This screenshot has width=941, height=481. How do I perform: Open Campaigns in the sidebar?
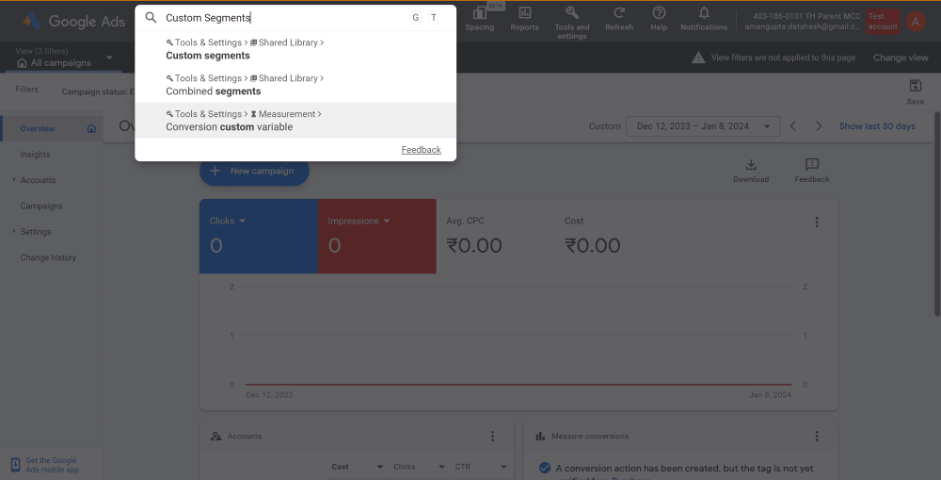pyautogui.click(x=41, y=206)
